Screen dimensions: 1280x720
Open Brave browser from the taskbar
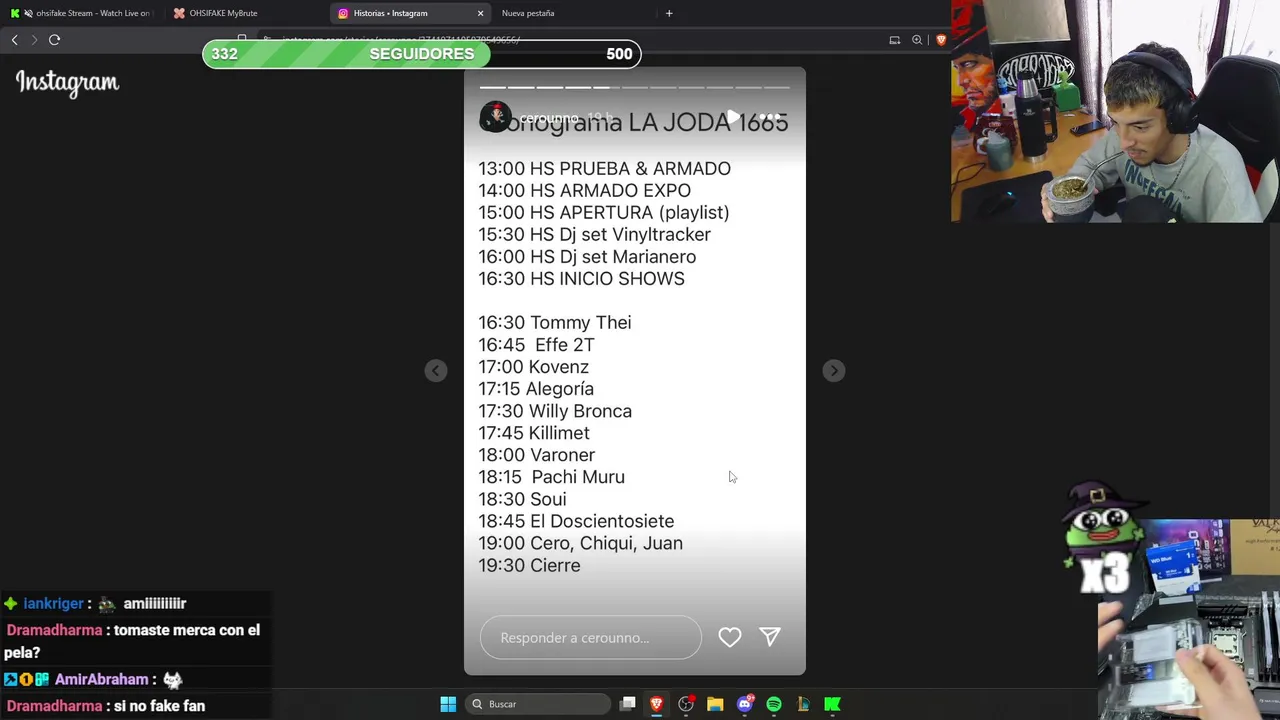click(657, 704)
